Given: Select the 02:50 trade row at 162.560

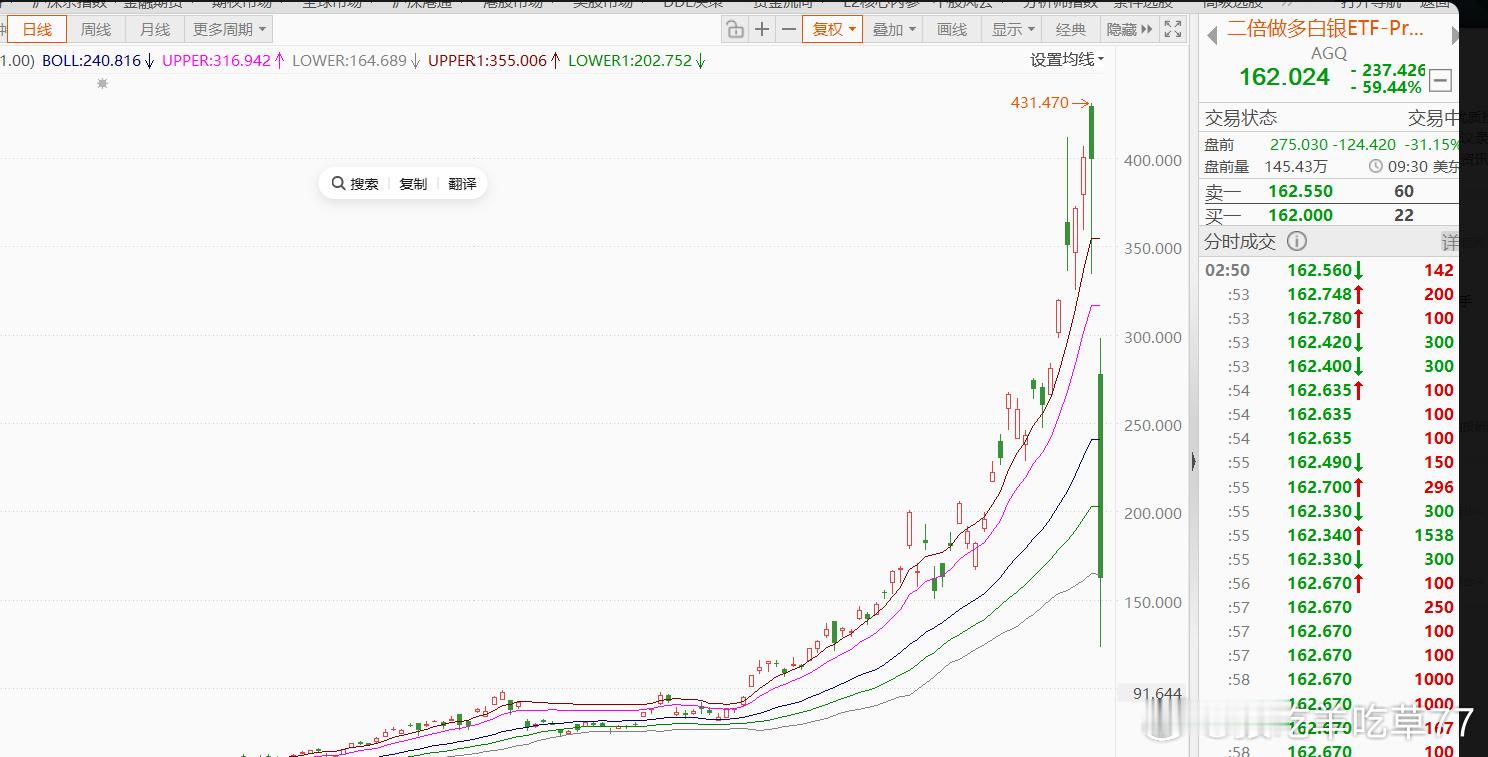Looking at the screenshot, I should click(x=1329, y=270).
